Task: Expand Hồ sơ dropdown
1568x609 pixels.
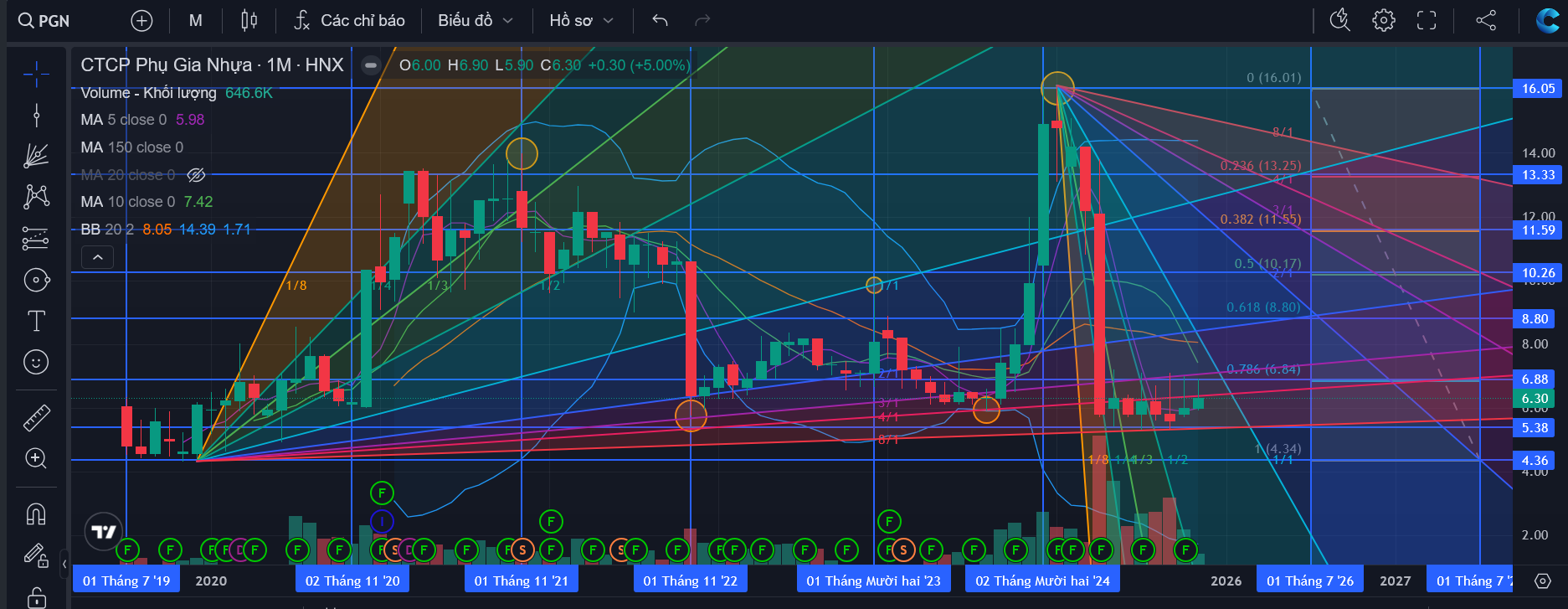Action: pos(581,21)
